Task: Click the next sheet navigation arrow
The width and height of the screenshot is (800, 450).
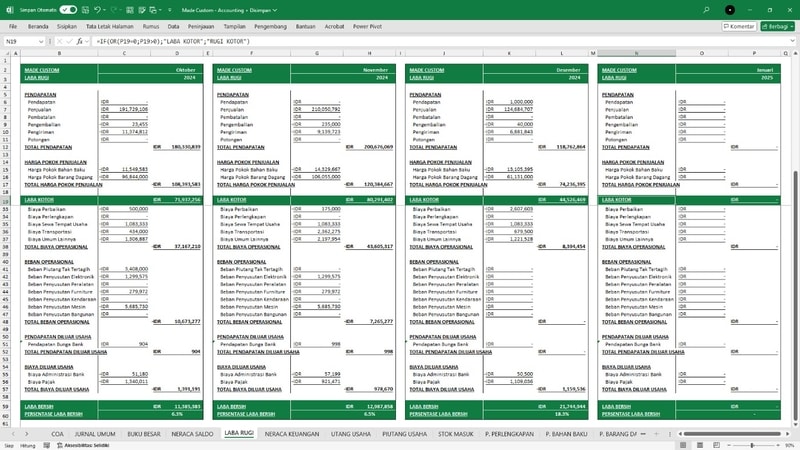Action: point(27,434)
